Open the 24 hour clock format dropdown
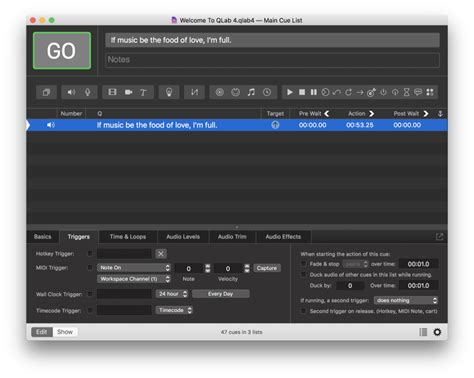Viewport: 474px width, 378px height. [x=172, y=294]
